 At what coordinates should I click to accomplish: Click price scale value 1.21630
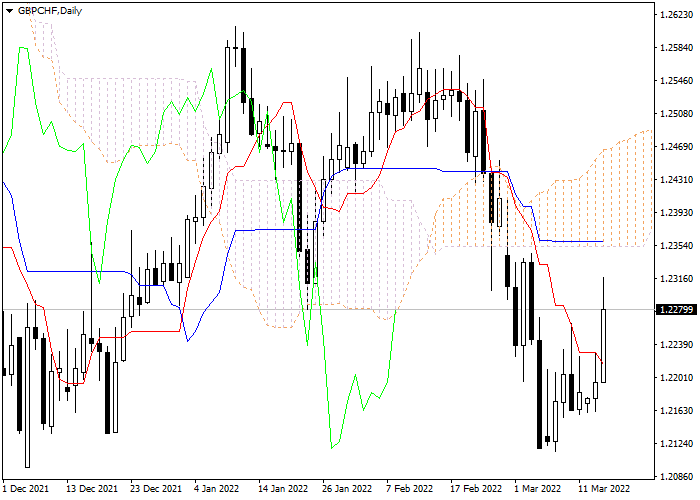[x=676, y=411]
